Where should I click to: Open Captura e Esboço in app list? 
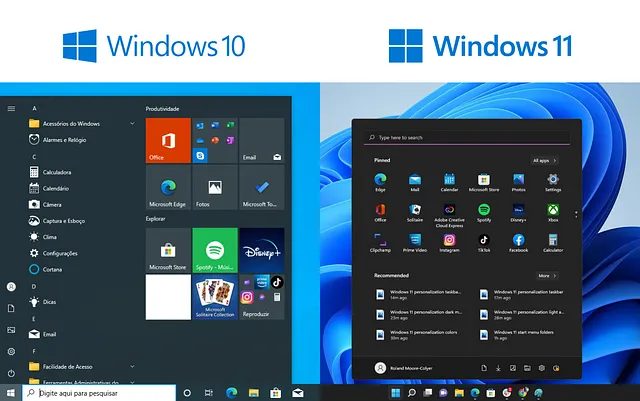click(x=57, y=221)
